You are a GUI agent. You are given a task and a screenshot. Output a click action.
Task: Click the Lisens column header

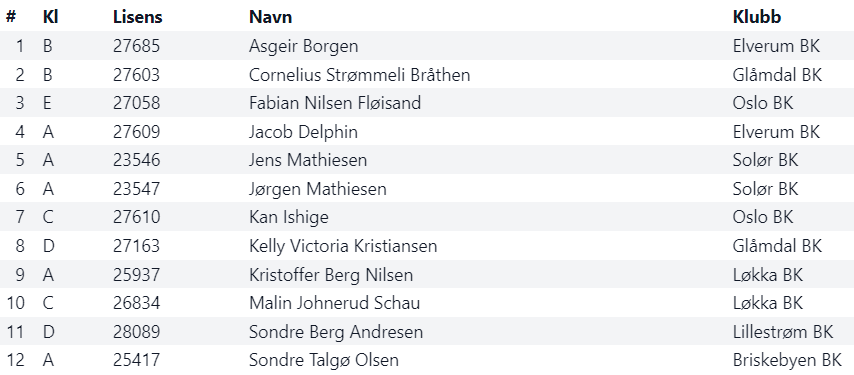click(138, 17)
